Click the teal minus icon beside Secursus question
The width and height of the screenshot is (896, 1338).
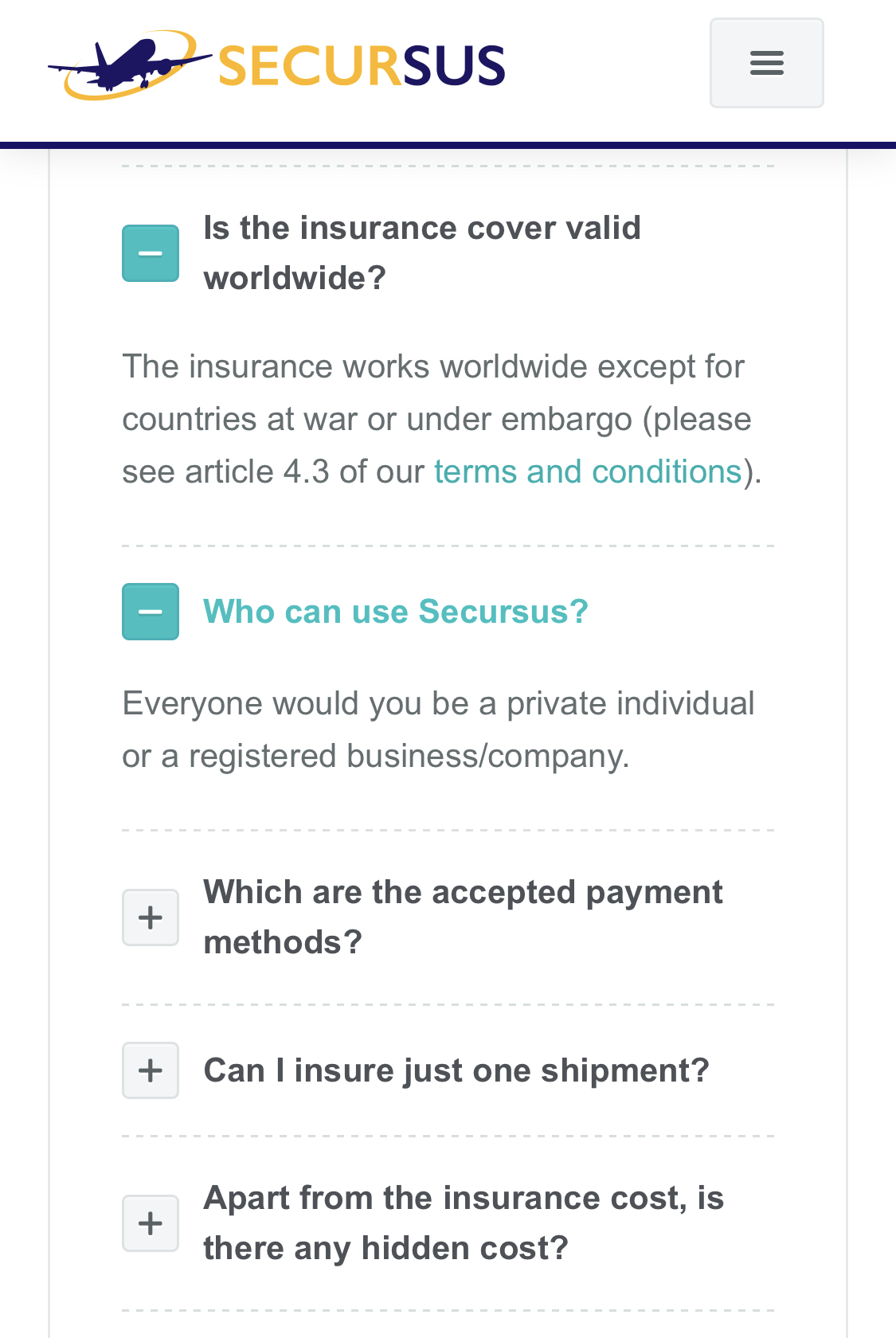point(151,612)
